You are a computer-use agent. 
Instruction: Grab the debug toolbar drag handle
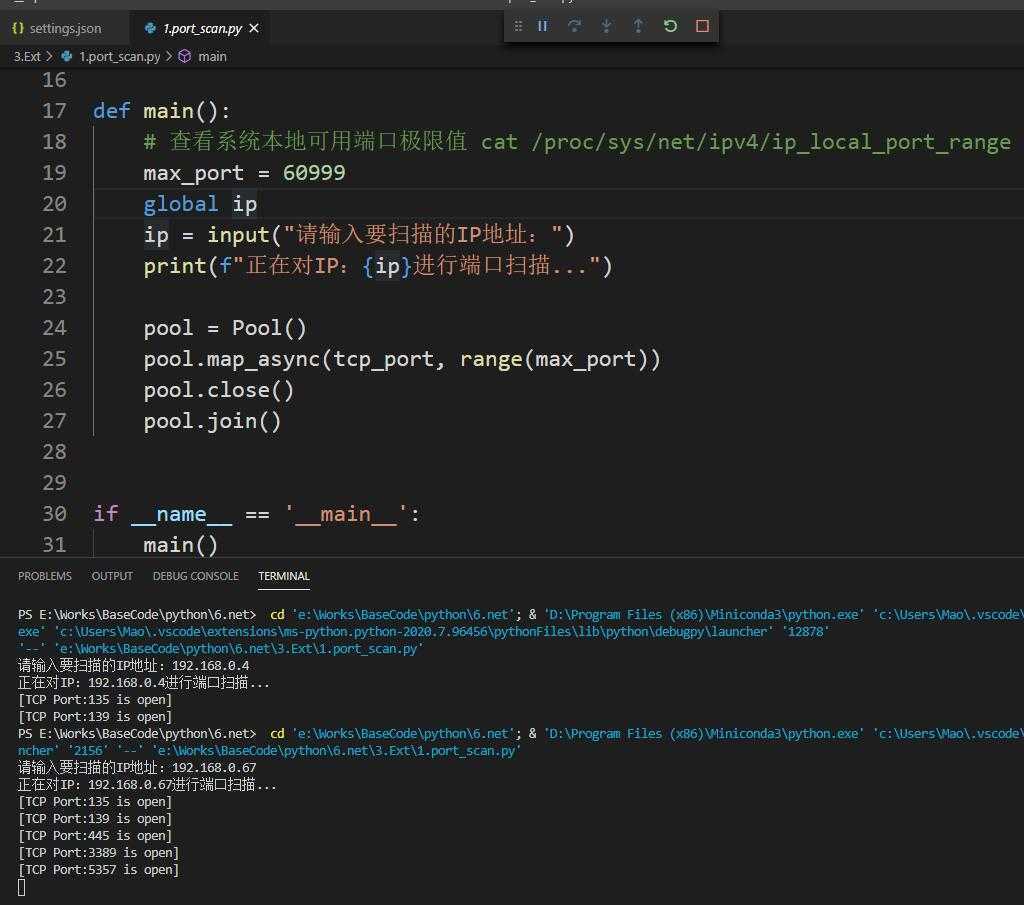pyautogui.click(x=518, y=26)
